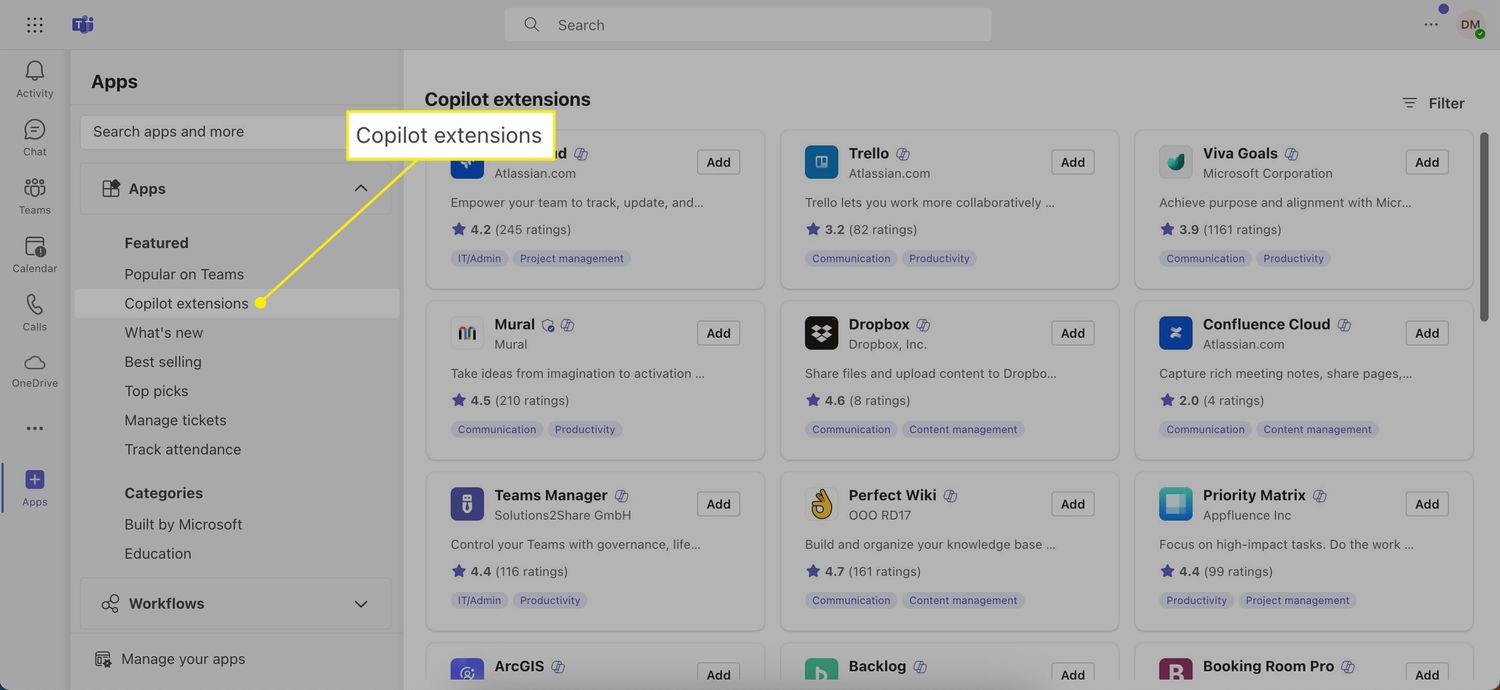Choose Built by Microsoft category

click(x=183, y=524)
